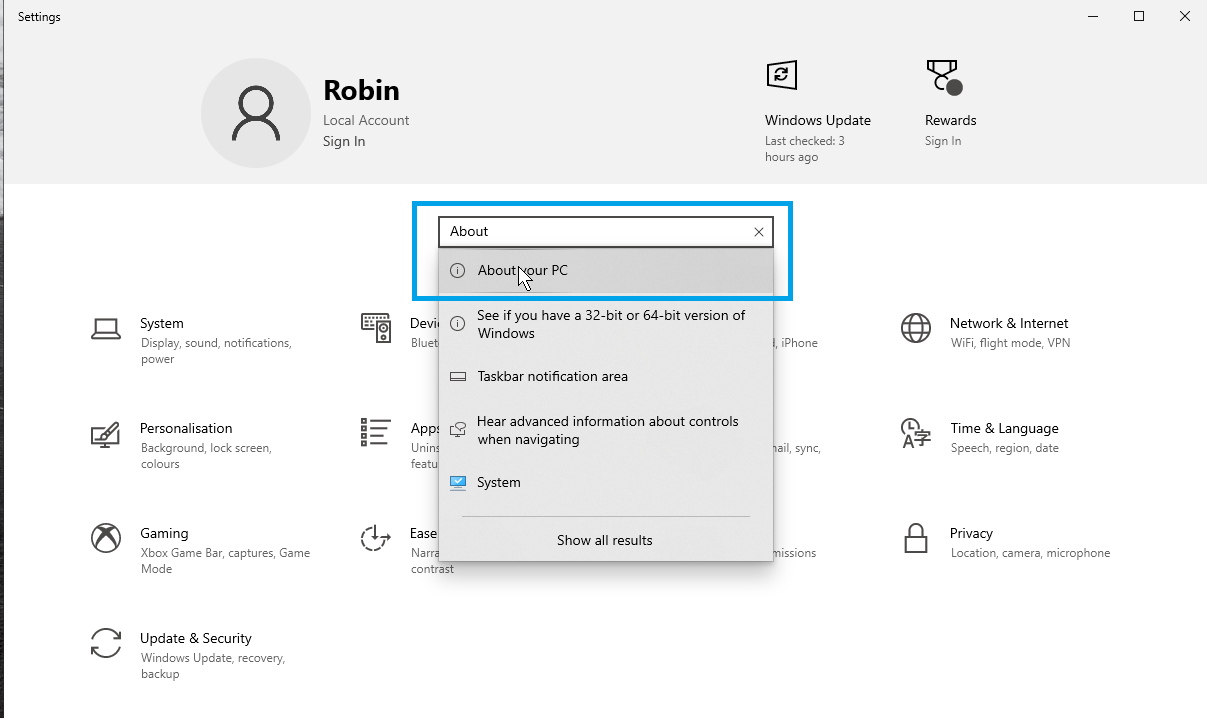Open the Personalisation paintbrush icon

point(106,434)
